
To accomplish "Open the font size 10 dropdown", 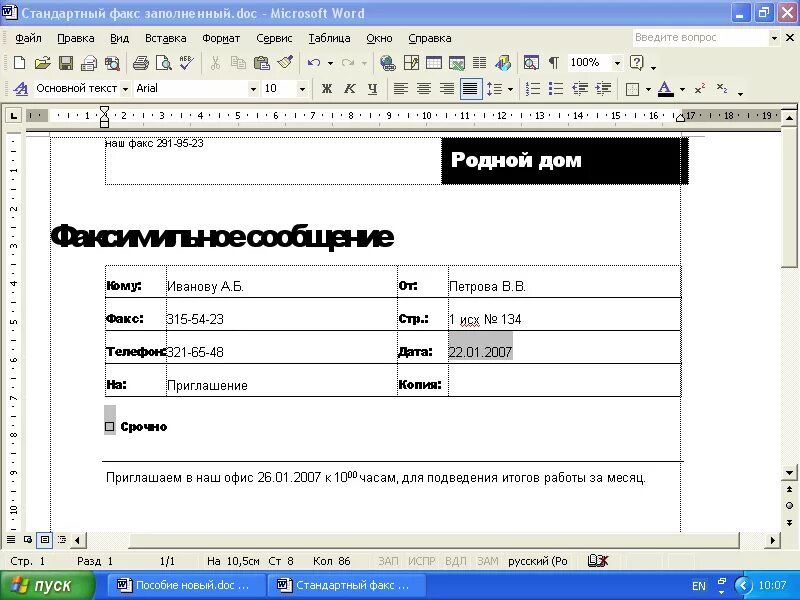I will 302,89.
